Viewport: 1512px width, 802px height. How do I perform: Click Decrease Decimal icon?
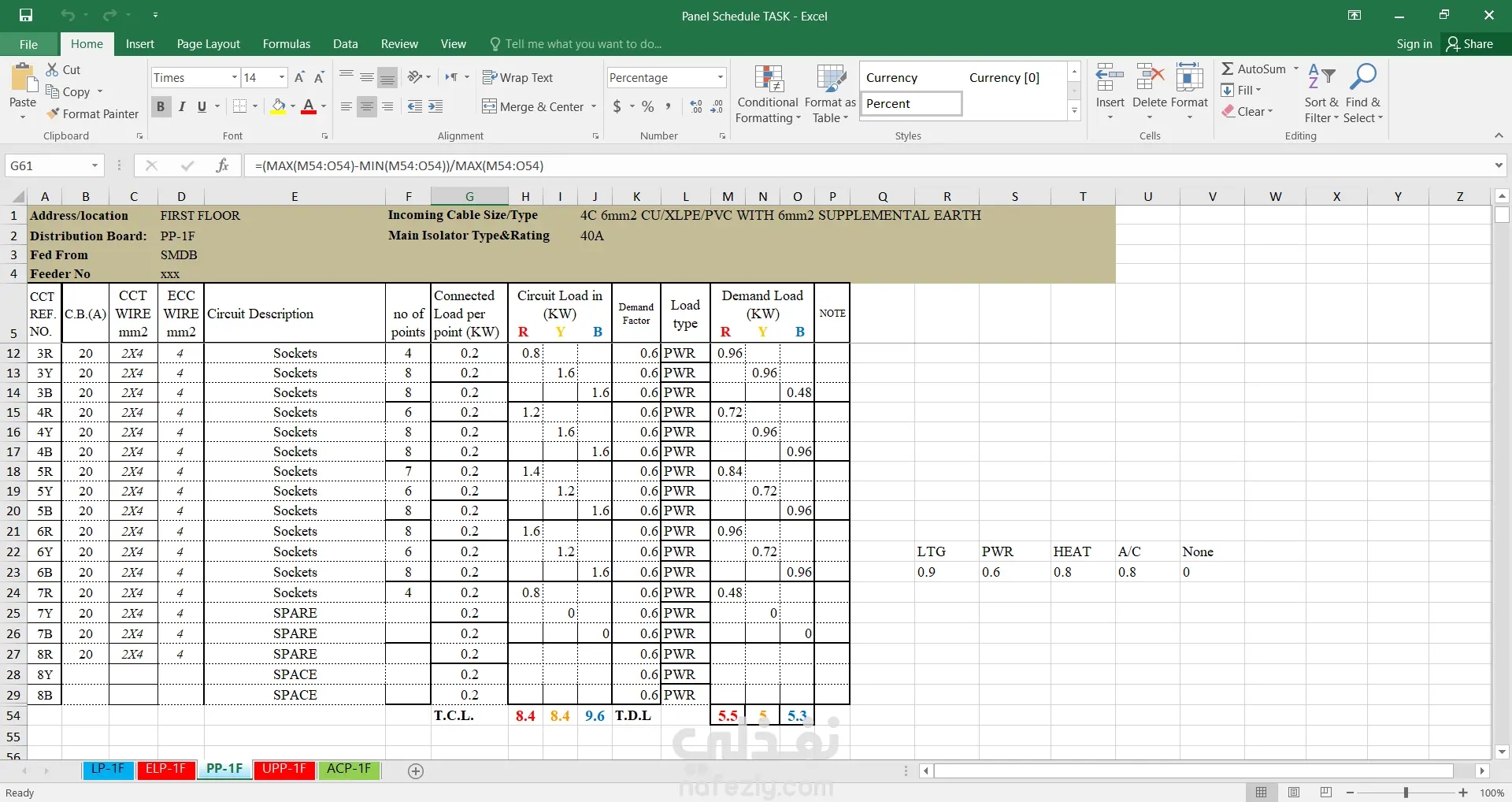tap(717, 106)
